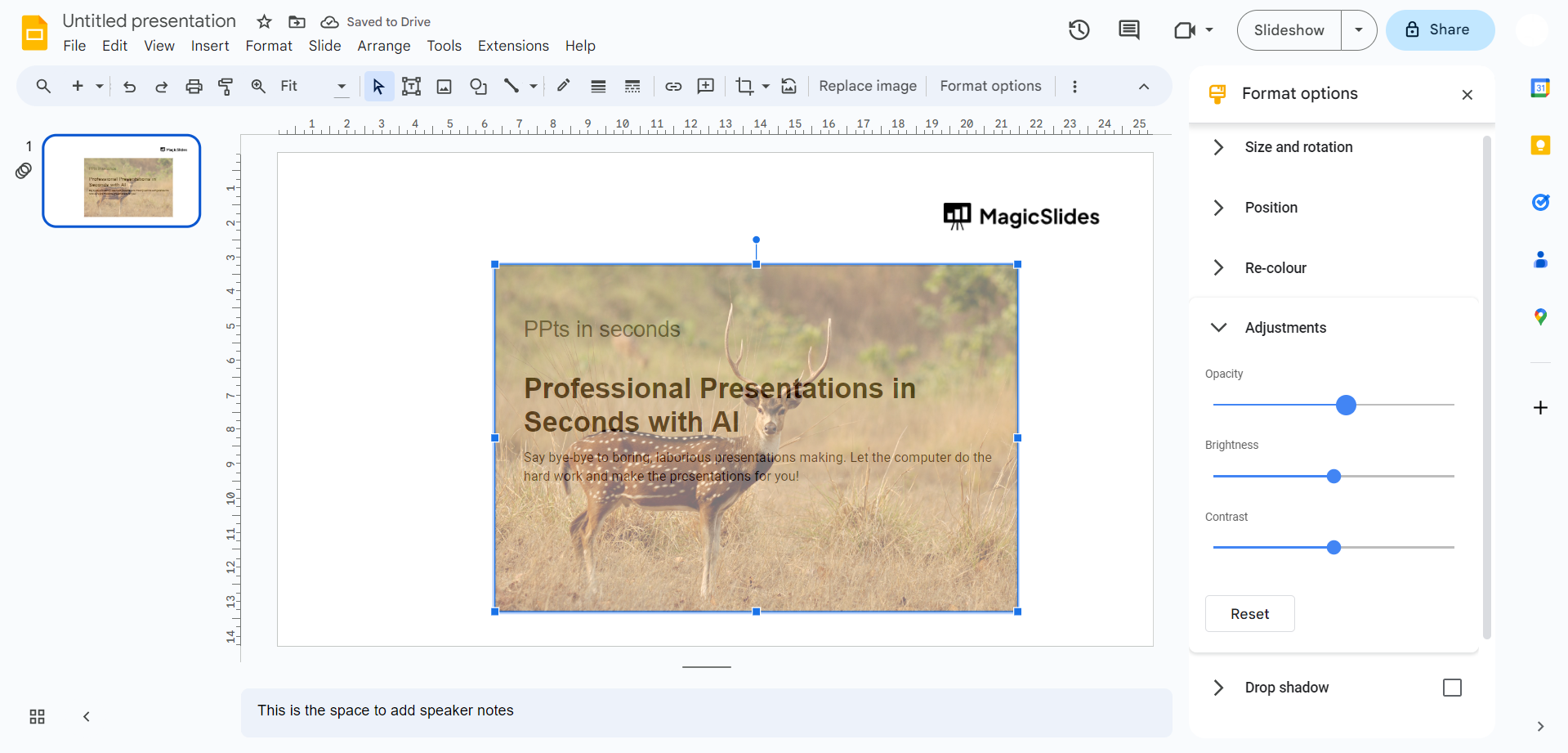Open the Slideshow dropdown arrow

1358,30
